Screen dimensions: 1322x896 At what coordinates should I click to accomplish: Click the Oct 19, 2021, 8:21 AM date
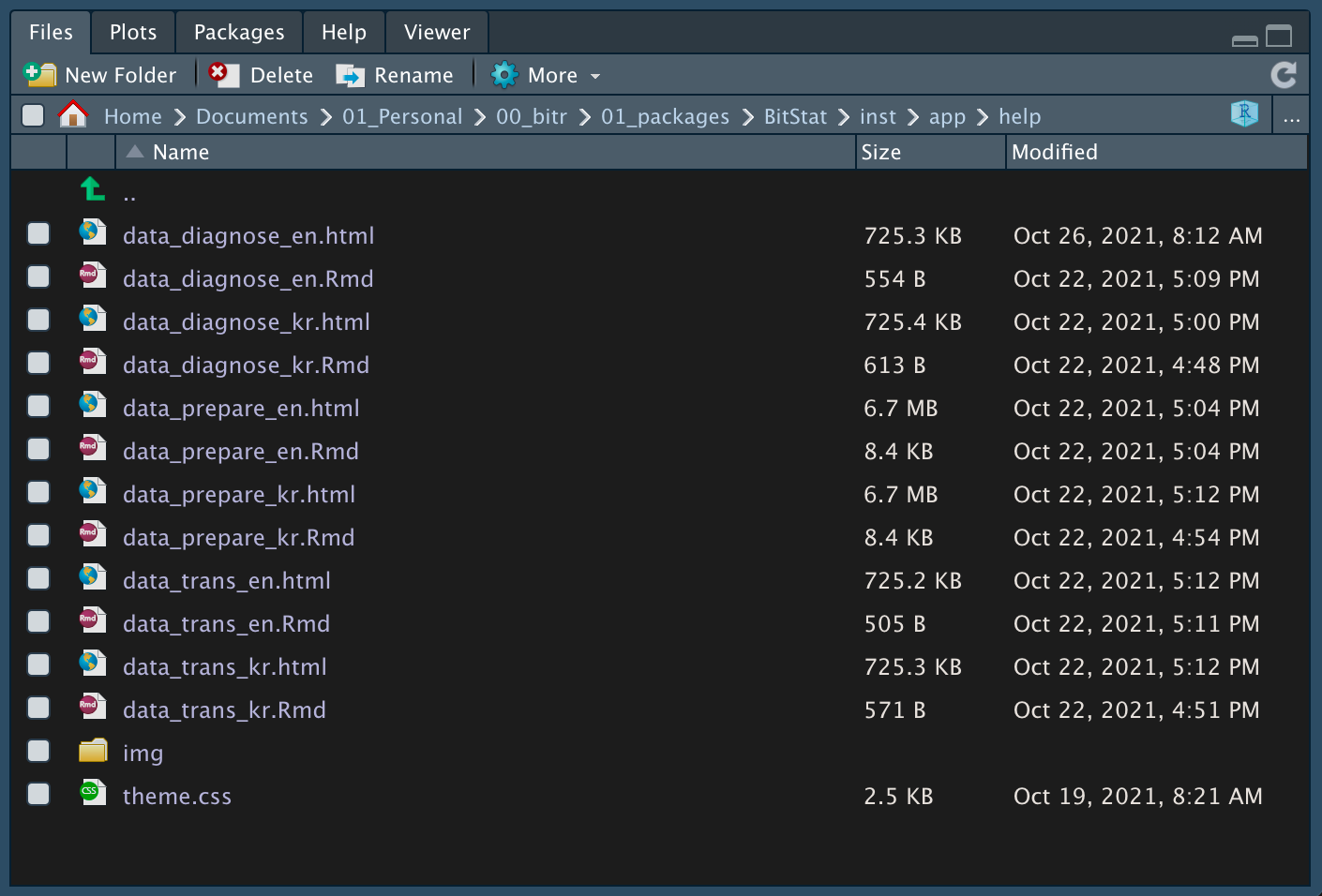[1138, 797]
